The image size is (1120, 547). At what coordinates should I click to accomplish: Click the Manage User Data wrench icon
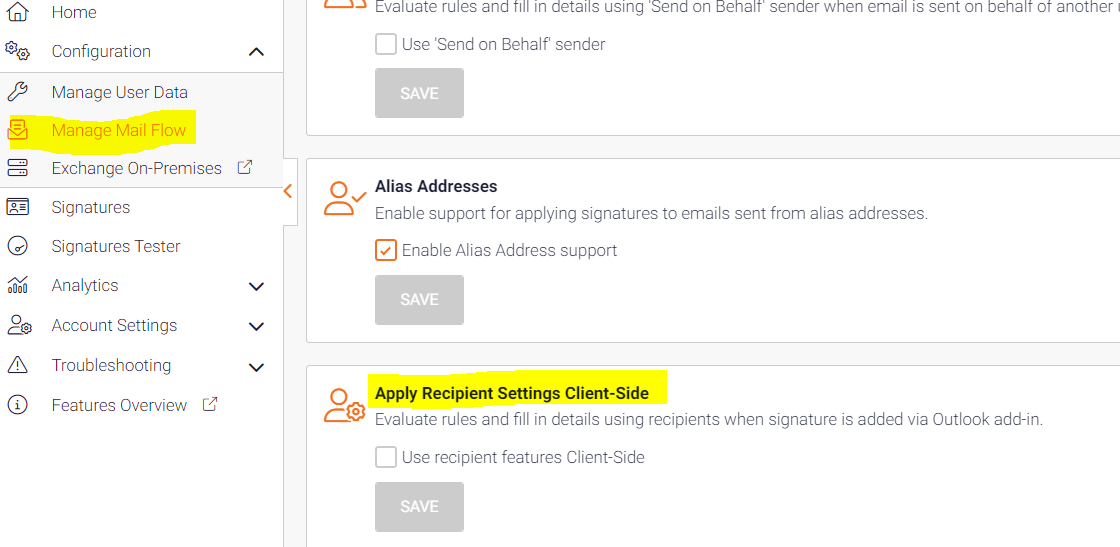tap(17, 92)
